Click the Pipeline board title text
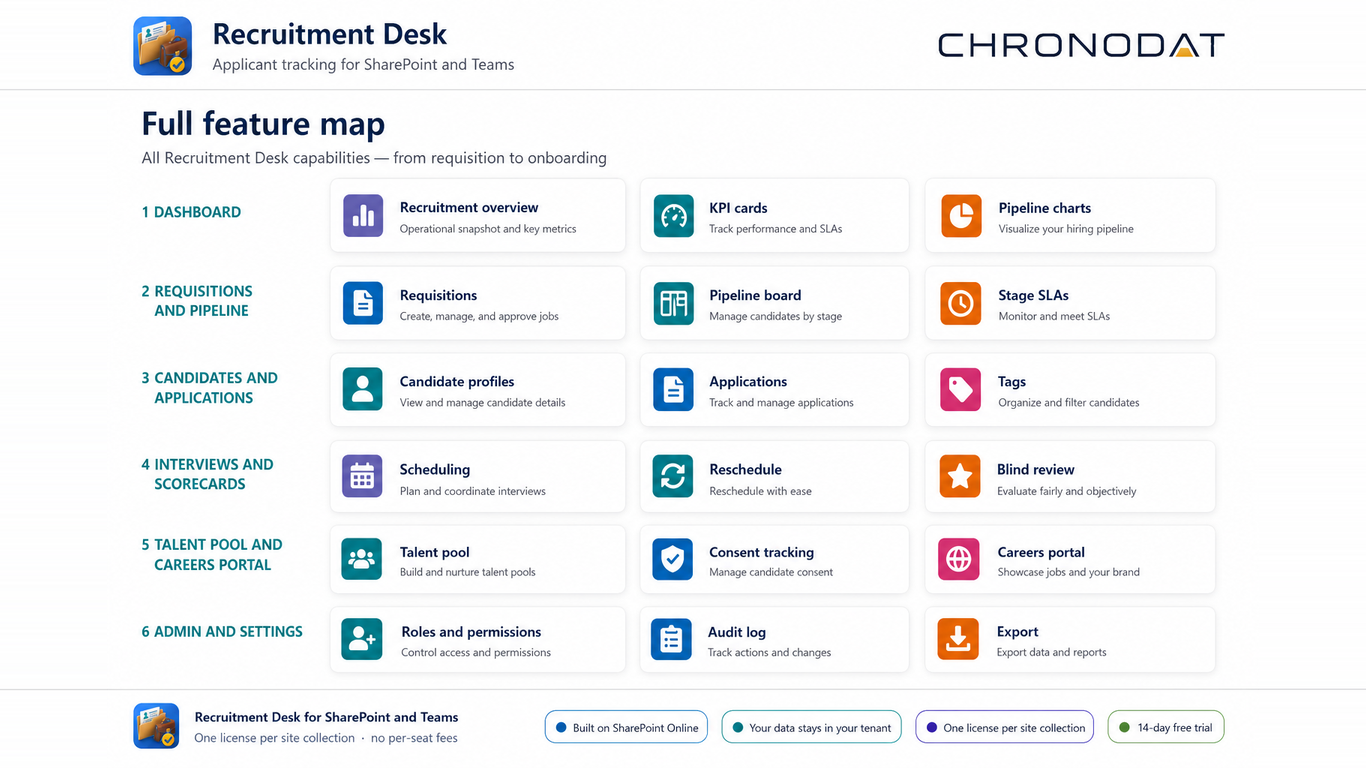 point(755,295)
